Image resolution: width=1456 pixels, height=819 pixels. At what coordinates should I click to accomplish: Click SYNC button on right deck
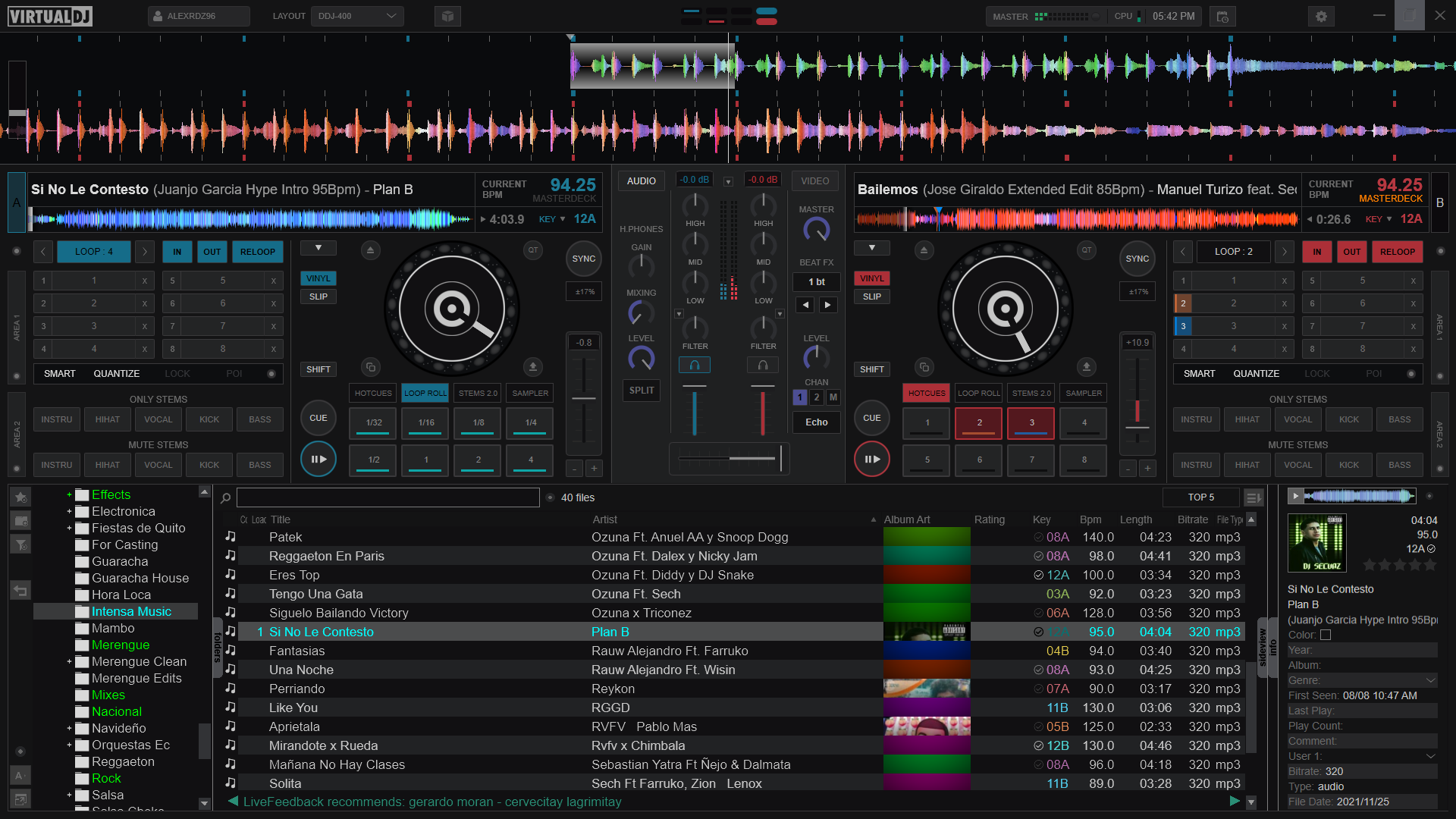coord(1137,259)
